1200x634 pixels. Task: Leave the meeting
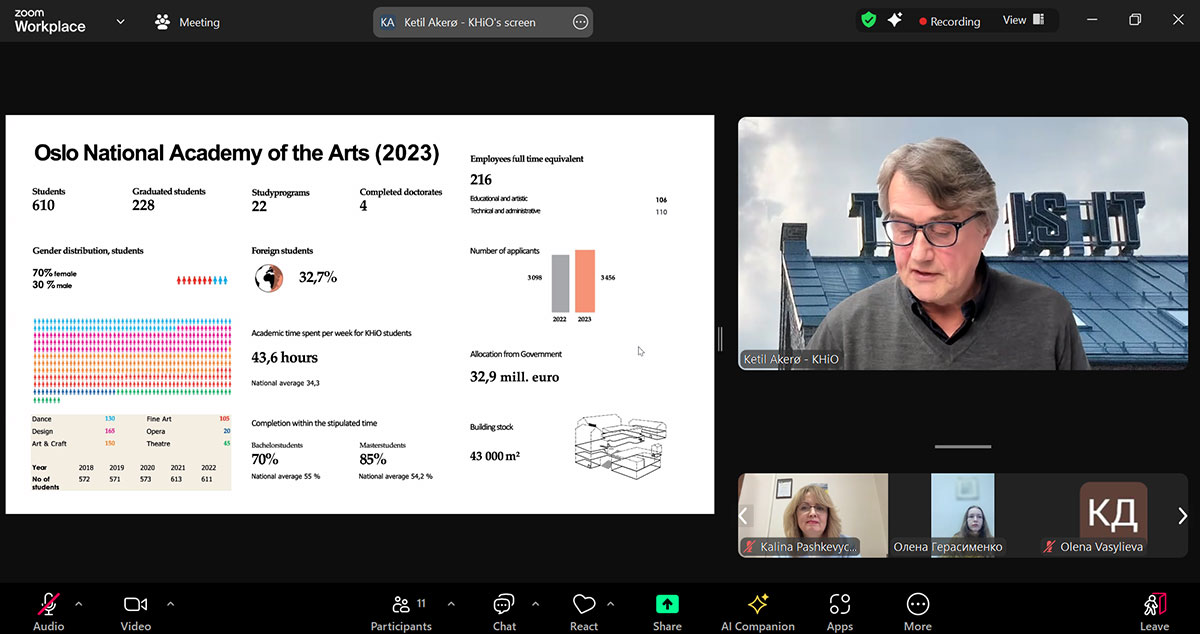tap(1154, 611)
